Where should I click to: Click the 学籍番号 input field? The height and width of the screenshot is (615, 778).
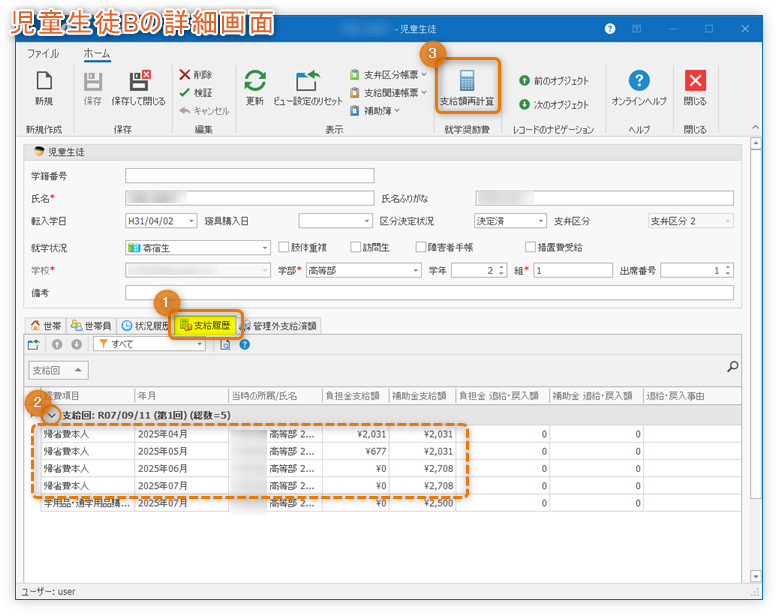249,176
